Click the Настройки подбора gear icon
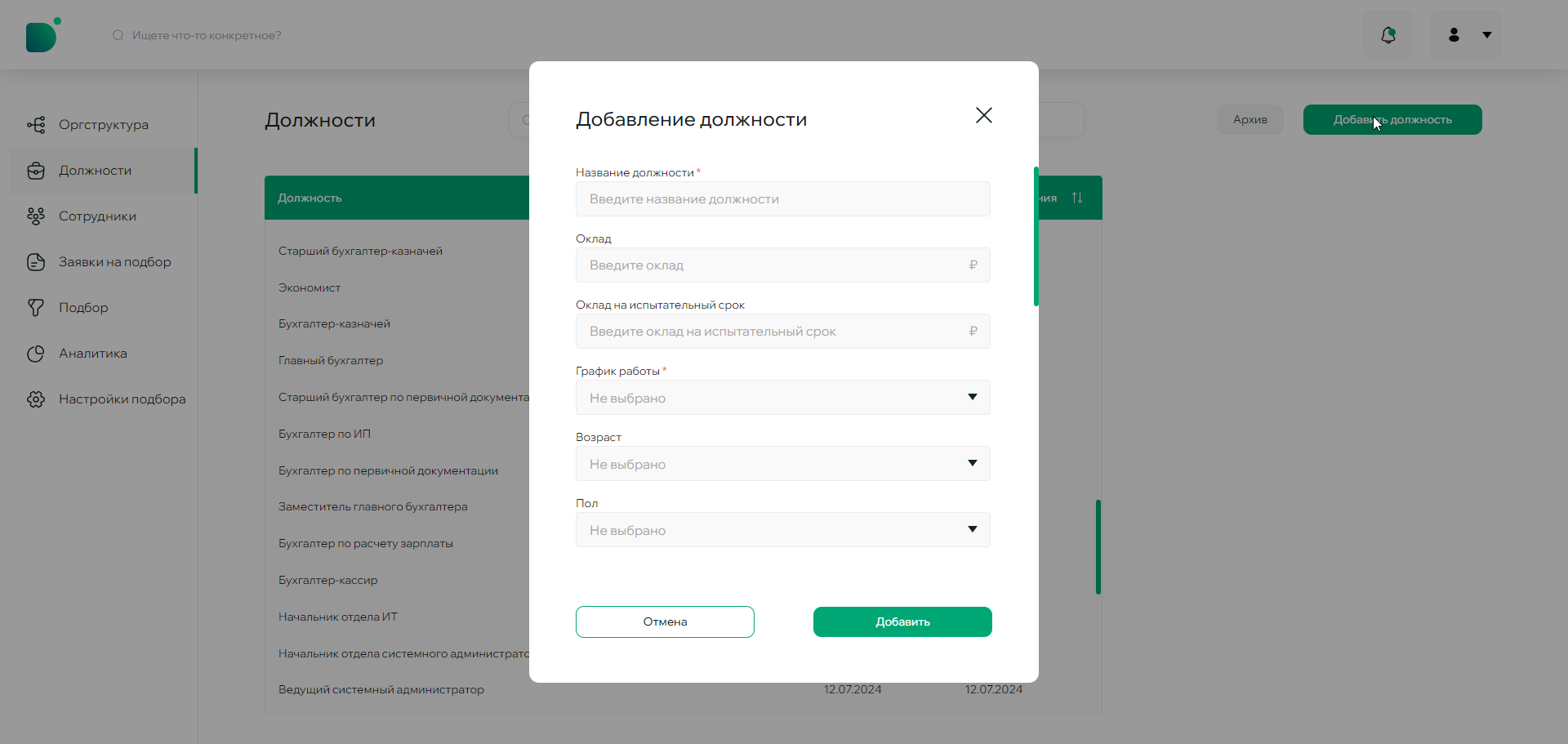Viewport: 1568px width, 744px height. [36, 399]
